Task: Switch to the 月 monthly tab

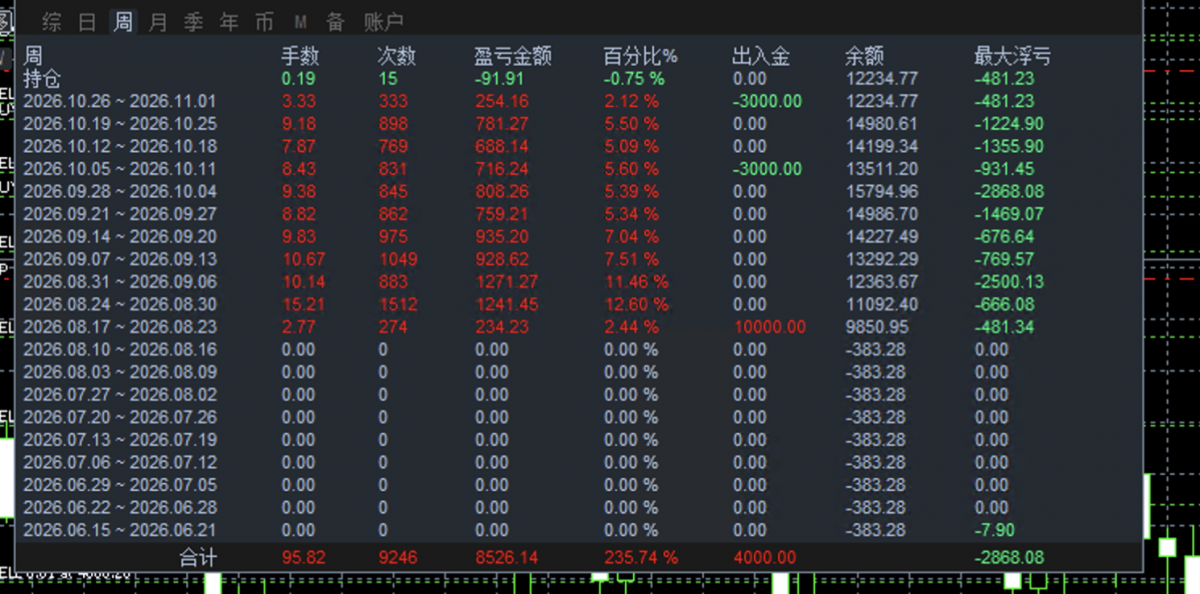Action: [157, 21]
